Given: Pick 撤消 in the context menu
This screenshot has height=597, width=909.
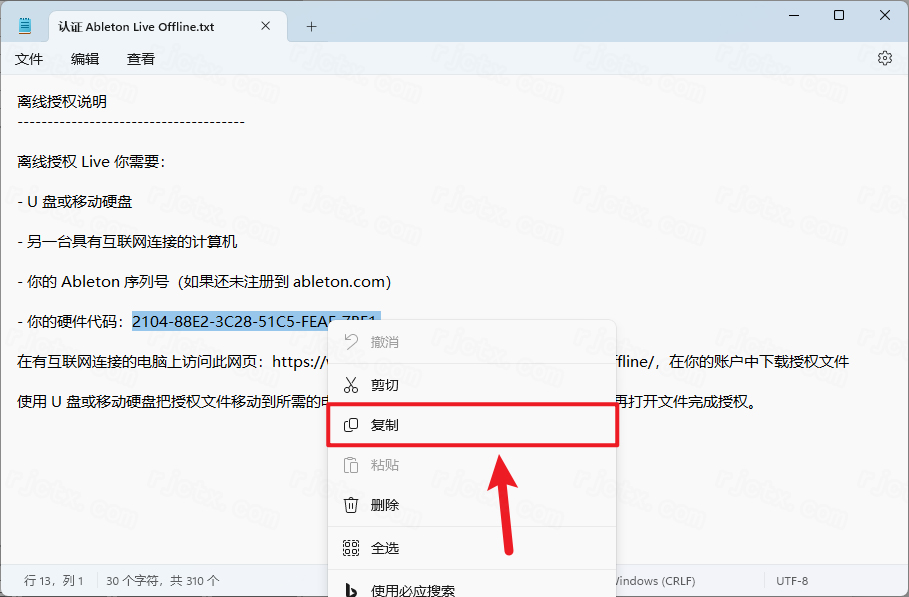Looking at the screenshot, I should (x=385, y=342).
